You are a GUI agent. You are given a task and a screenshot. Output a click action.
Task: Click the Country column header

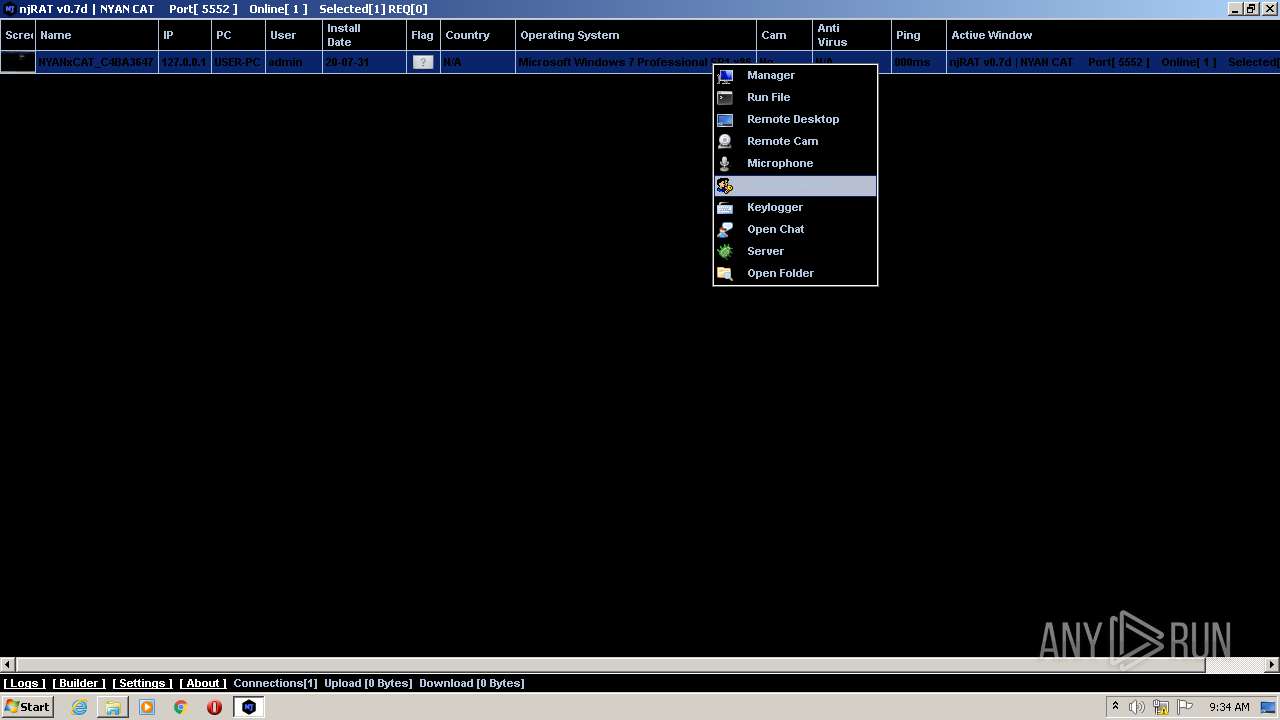(478, 35)
